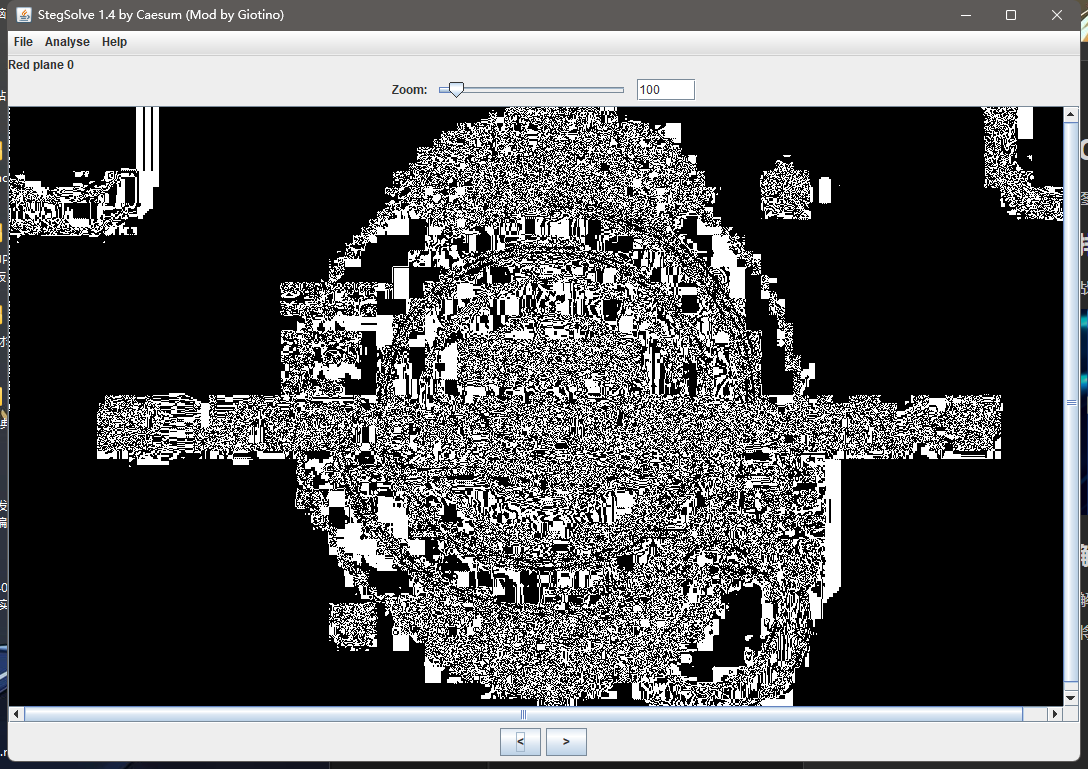Click the vertical scrollbar up arrow
The height and width of the screenshot is (769, 1088).
pos(1071,115)
